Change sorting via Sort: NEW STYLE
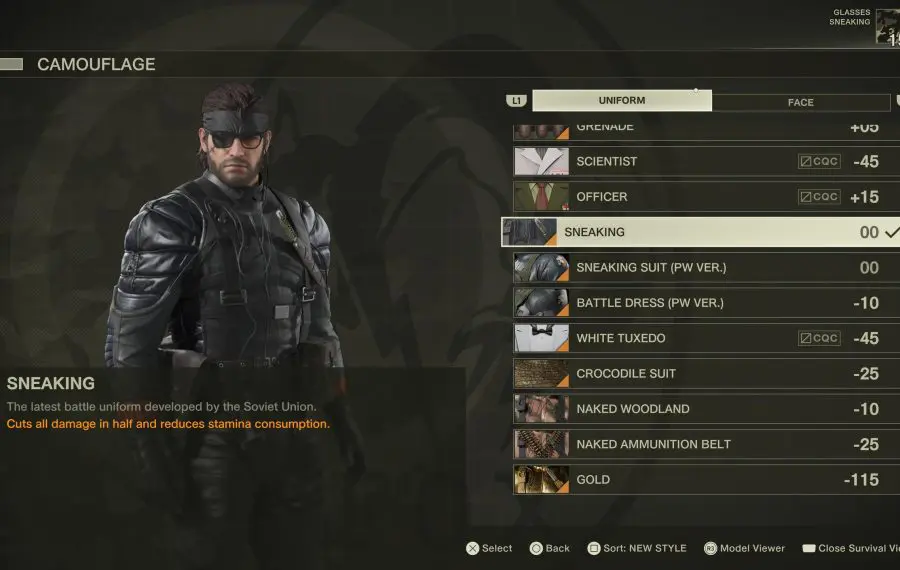Screen dimensions: 900x570 [x=637, y=549]
